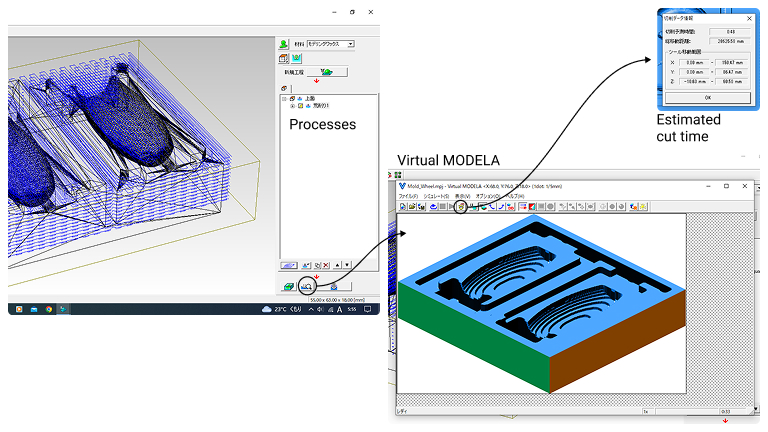Click the speaker volume tray icon

[x=320, y=309]
